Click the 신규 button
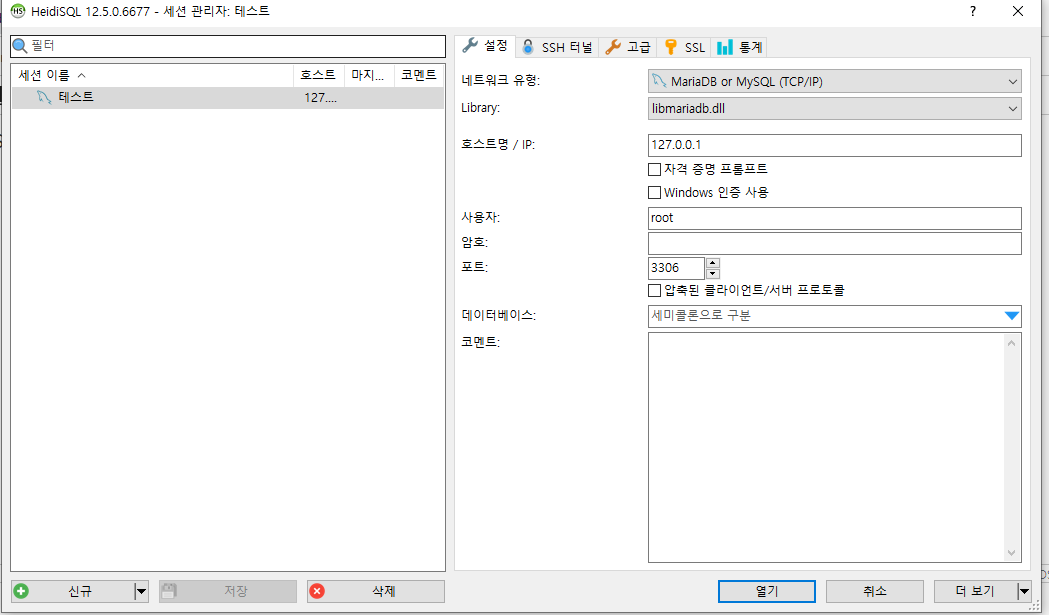Image resolution: width=1049 pixels, height=615 pixels. tap(73, 592)
